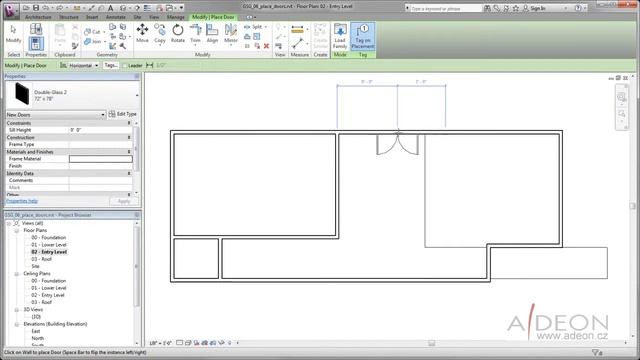640x360 pixels.
Task: Collapse the Elevations (Building Elevation) node
Action: (17, 324)
